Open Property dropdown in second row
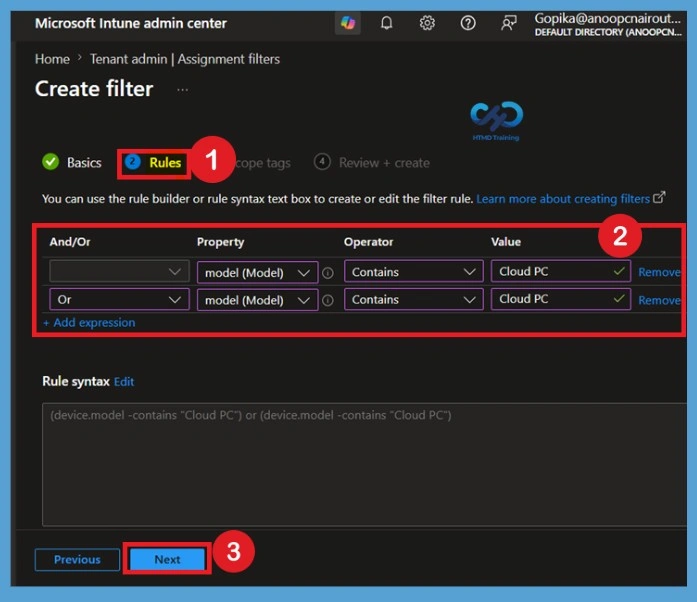This screenshot has height=602, width=697. 257,300
